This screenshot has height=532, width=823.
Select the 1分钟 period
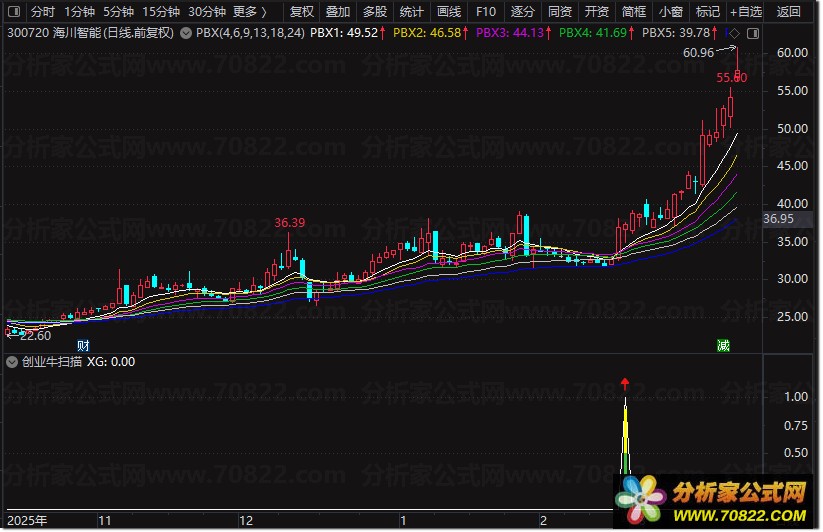[79, 11]
